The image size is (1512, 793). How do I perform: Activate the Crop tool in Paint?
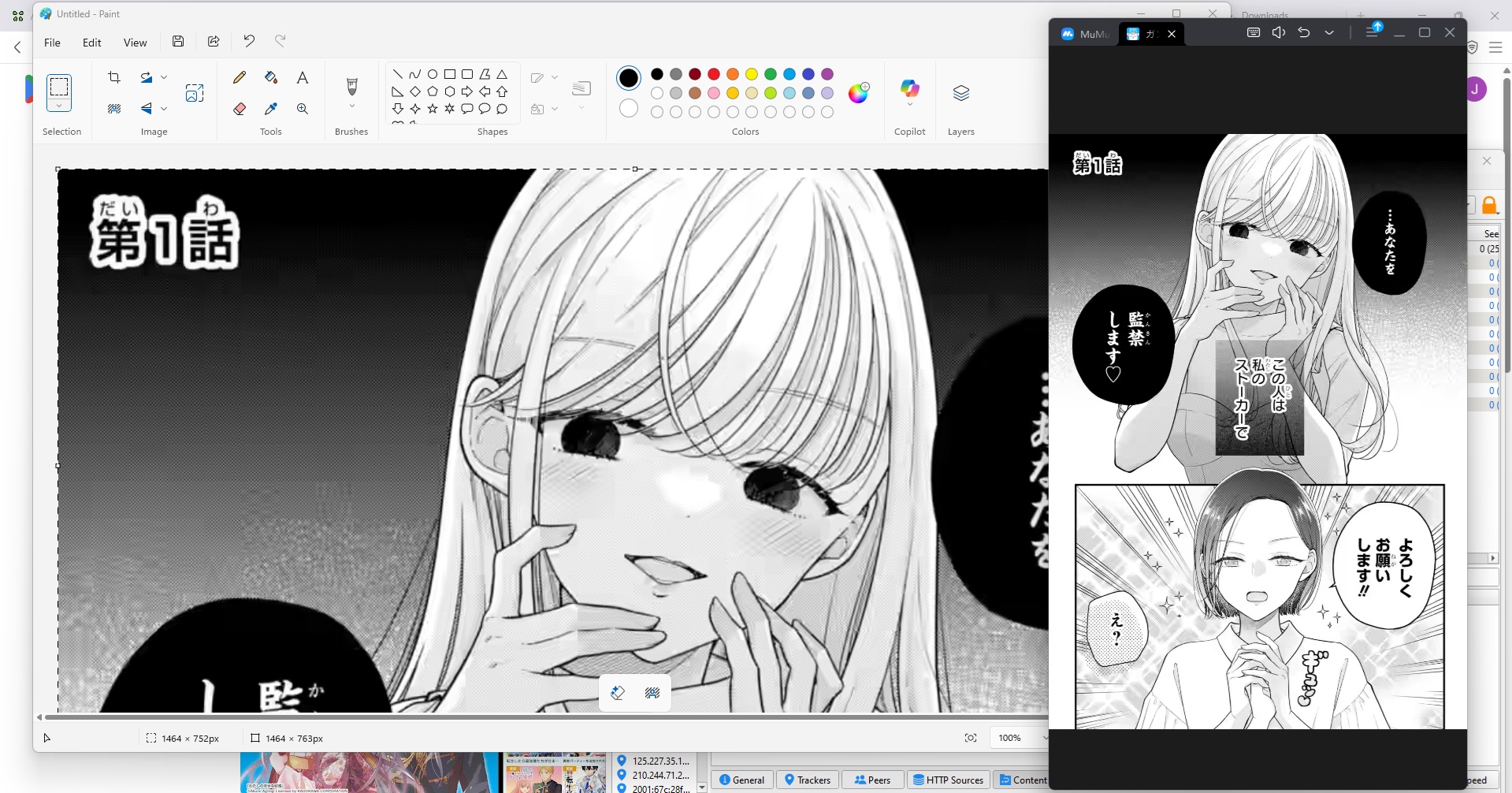pos(114,77)
